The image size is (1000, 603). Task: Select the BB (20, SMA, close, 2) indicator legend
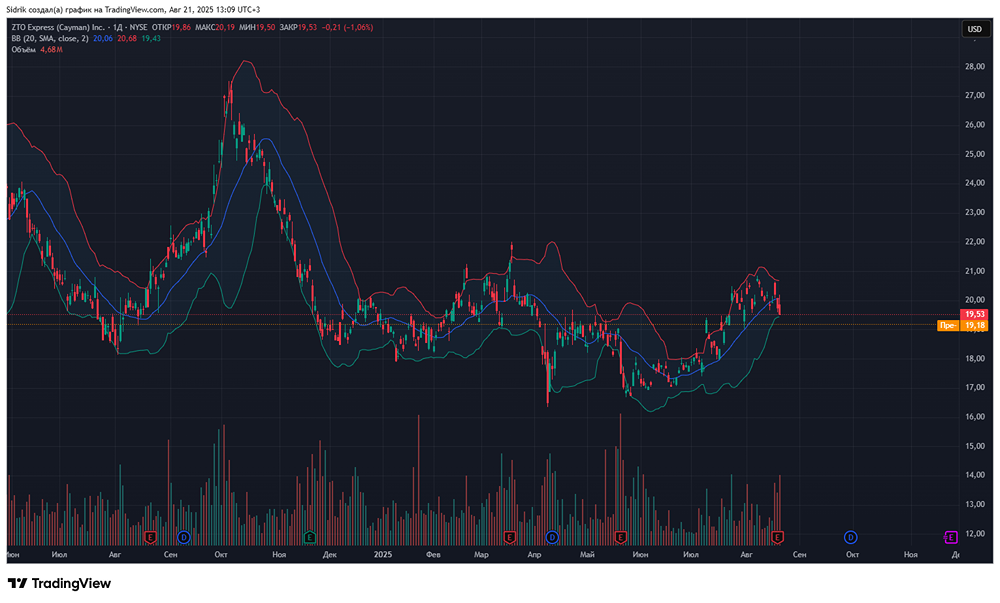coord(50,38)
